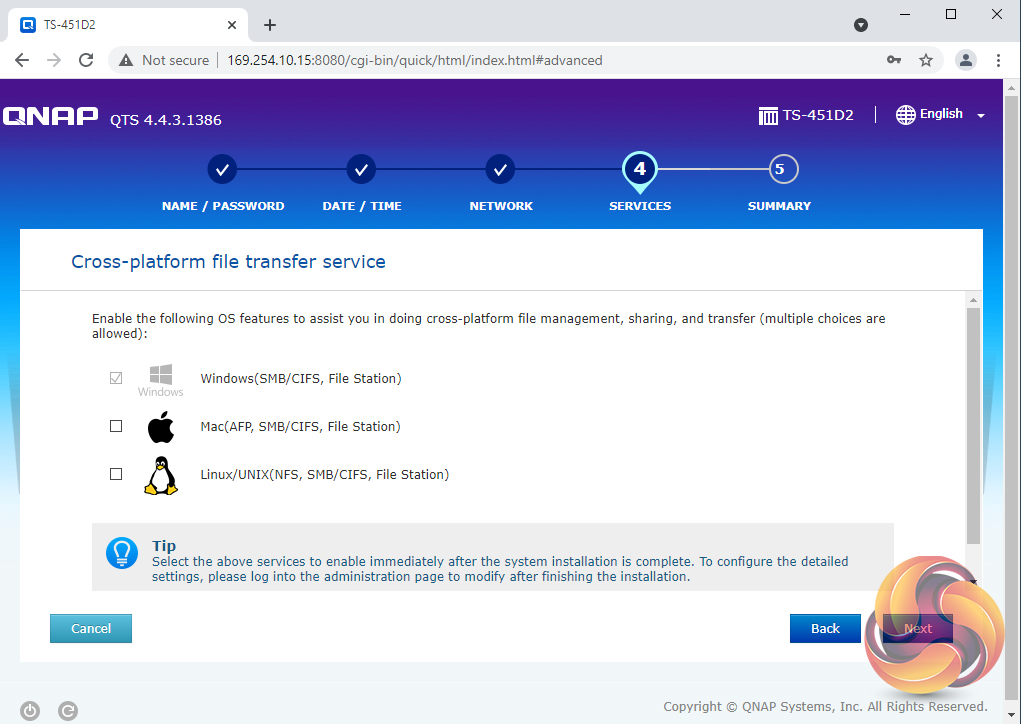This screenshot has height=725, width=1022.
Task: Open the saved password key icon
Action: pos(894,60)
